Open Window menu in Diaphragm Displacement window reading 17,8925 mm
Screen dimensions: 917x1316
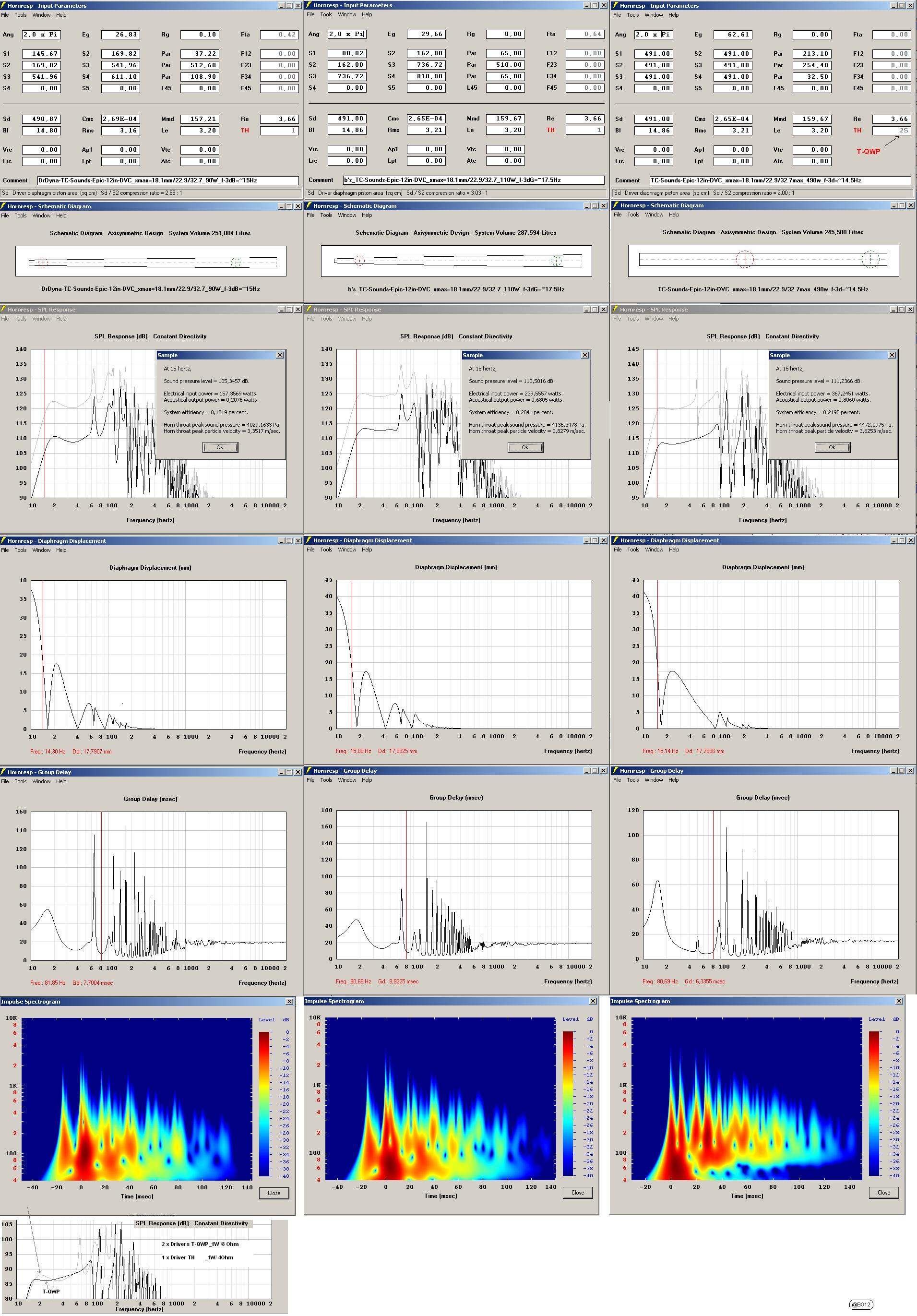347,550
